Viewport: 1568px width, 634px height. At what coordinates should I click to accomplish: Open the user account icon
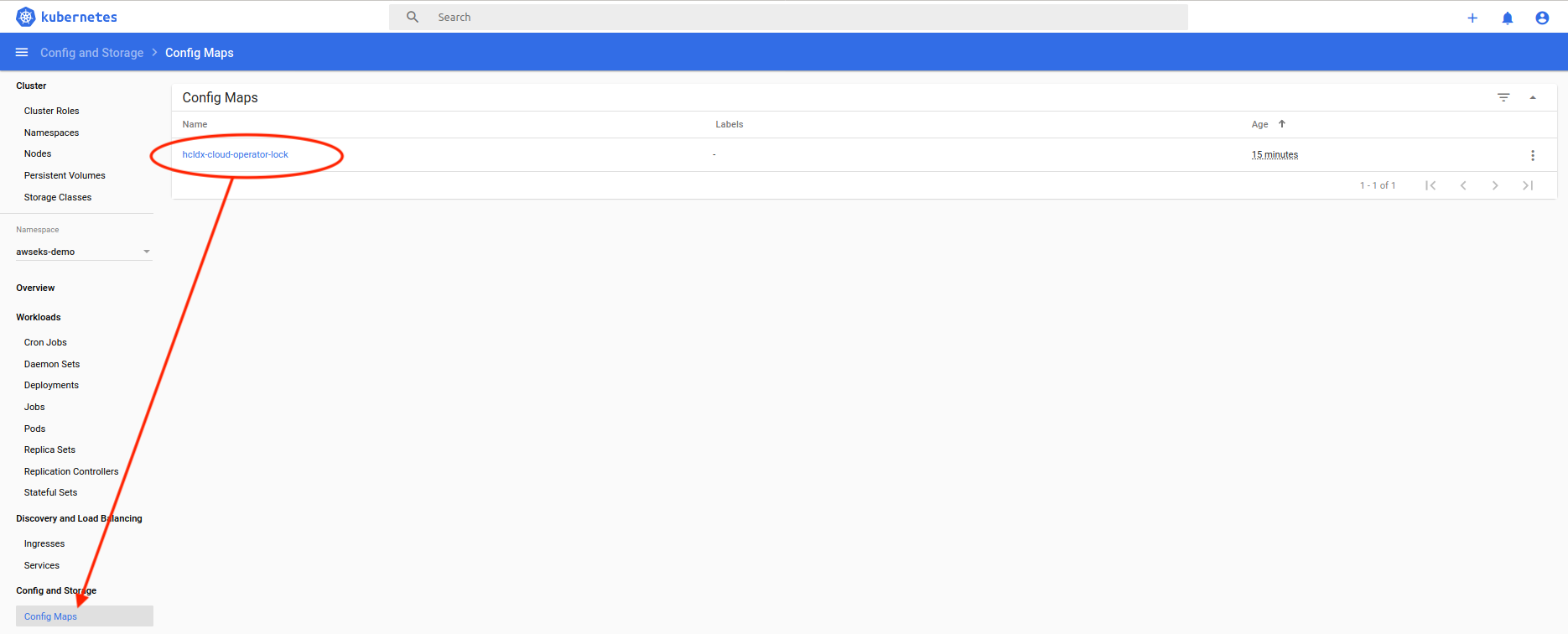pyautogui.click(x=1541, y=18)
